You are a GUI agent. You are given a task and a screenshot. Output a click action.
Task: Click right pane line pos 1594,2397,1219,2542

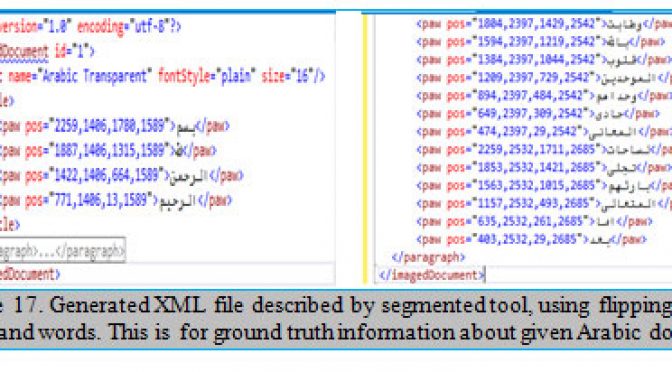541,42
